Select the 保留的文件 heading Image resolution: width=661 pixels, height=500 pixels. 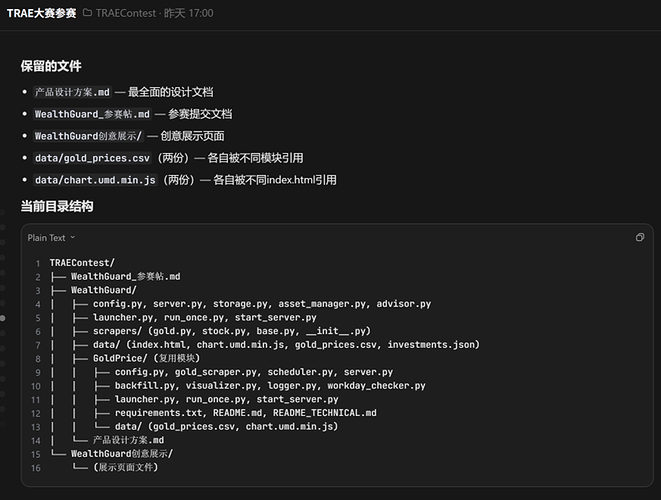tap(51, 66)
